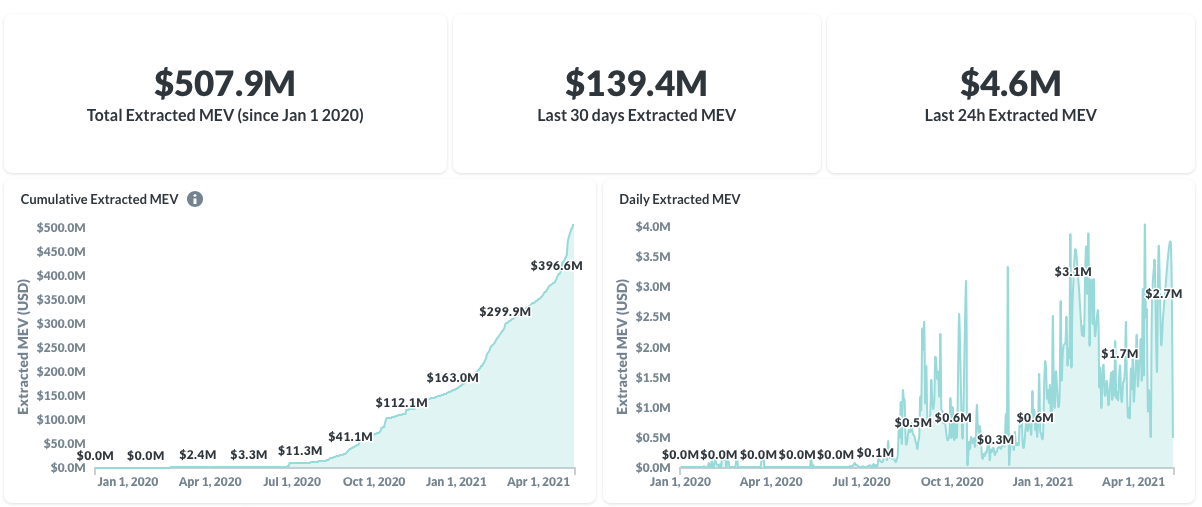The height and width of the screenshot is (507, 1202).
Task: Click 'Jul 1, 2020' on the Cumulative chart axis
Action: click(x=293, y=482)
